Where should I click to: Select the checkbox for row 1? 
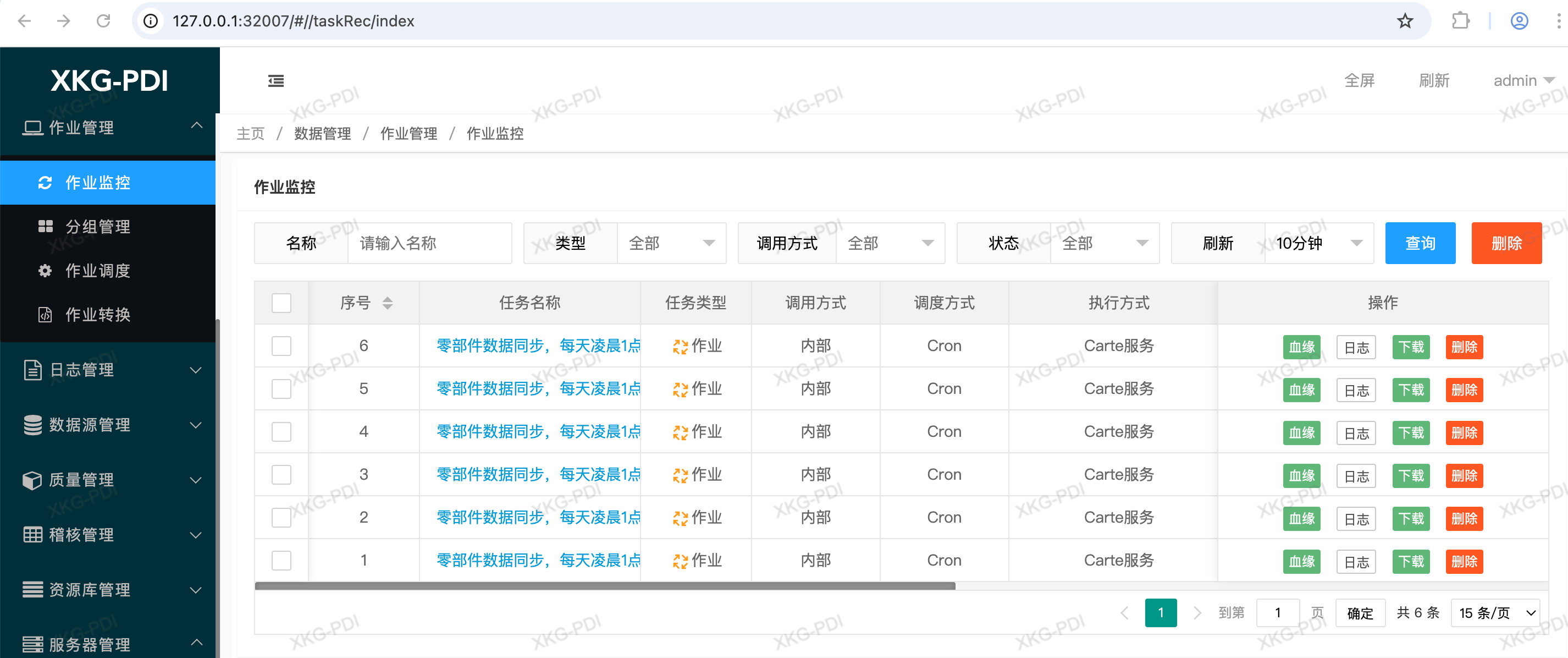(x=281, y=560)
